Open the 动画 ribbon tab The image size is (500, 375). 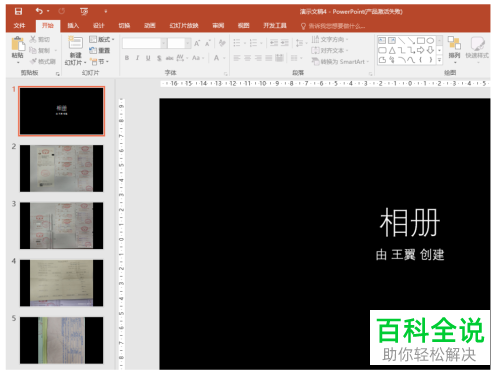click(149, 26)
